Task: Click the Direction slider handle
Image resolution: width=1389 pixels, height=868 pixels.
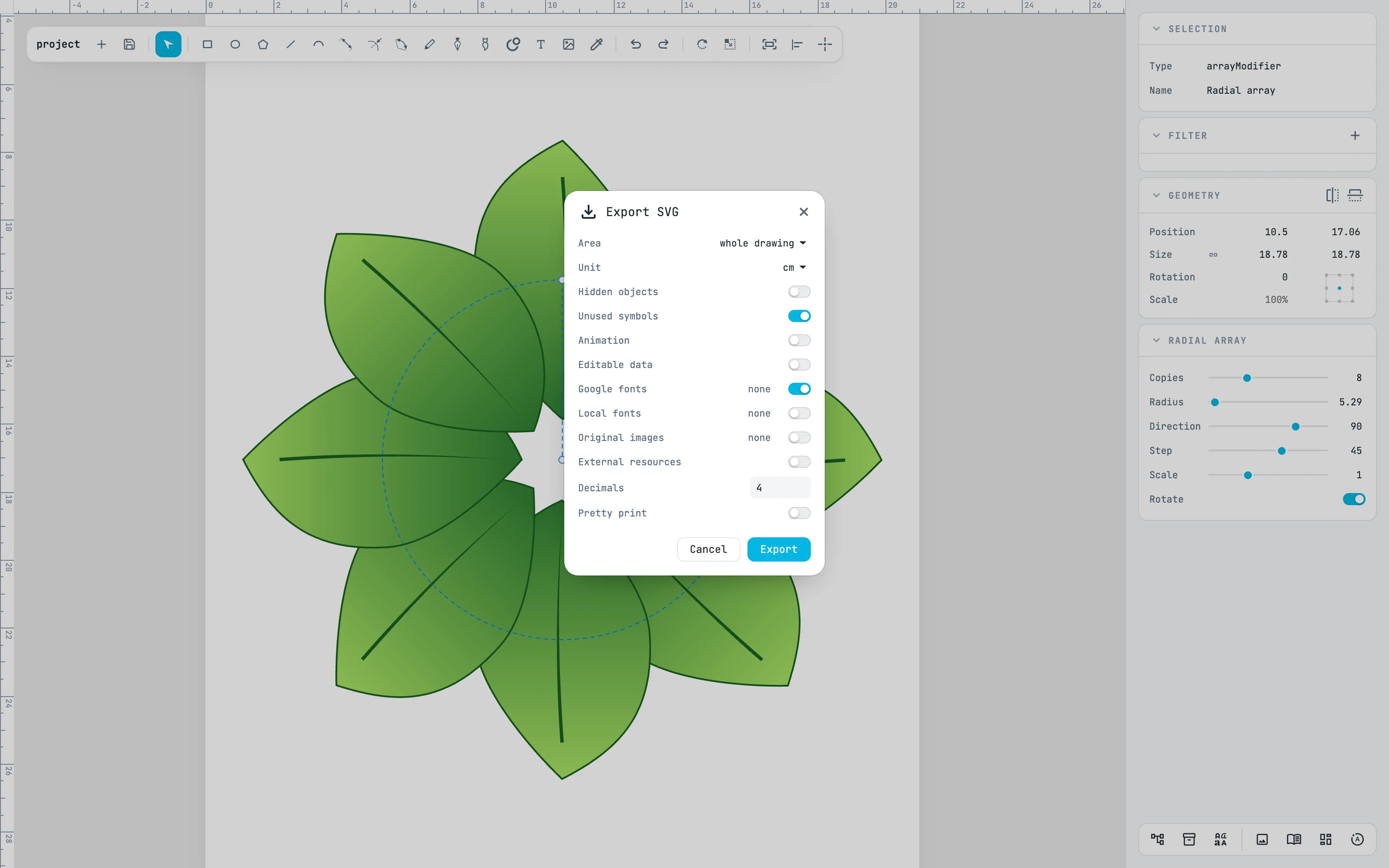Action: click(1295, 427)
